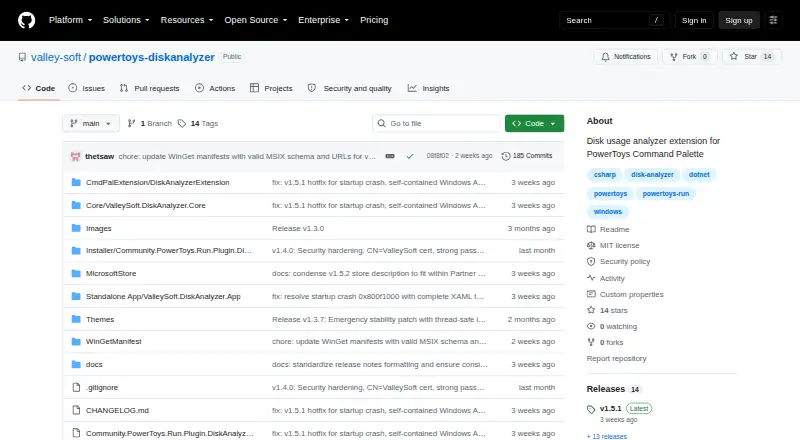Click the folder icon for docs
The image size is (800, 440).
76,364
